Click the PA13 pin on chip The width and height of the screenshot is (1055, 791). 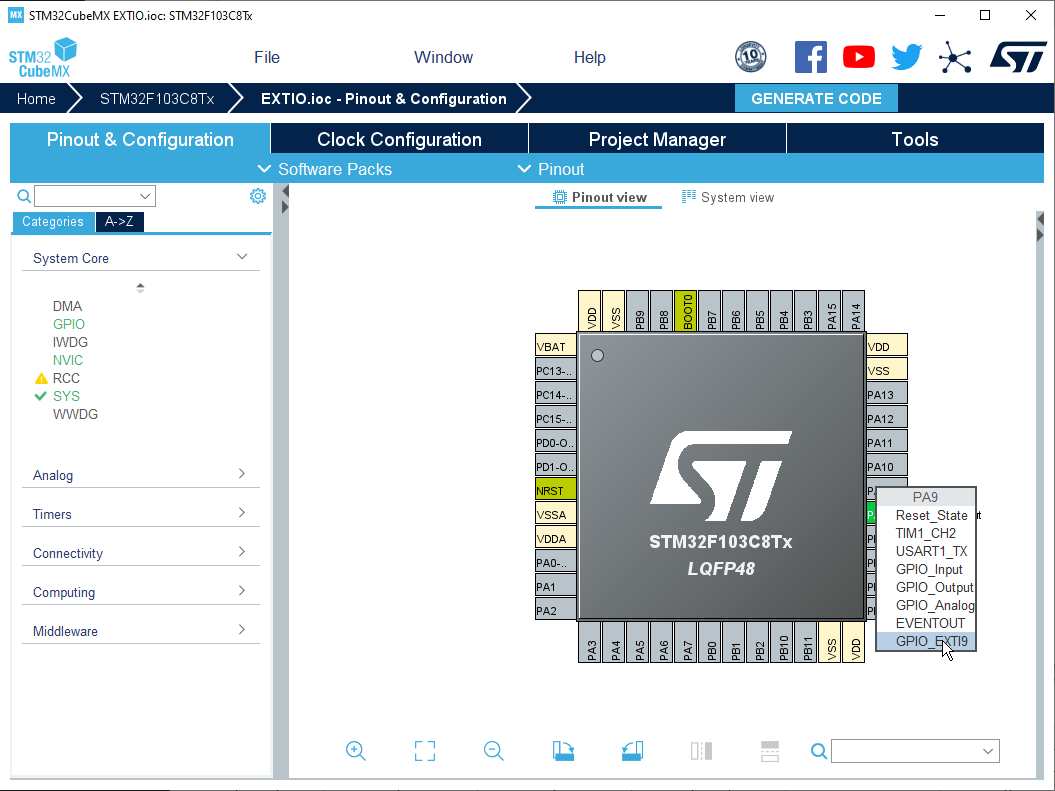coord(887,394)
